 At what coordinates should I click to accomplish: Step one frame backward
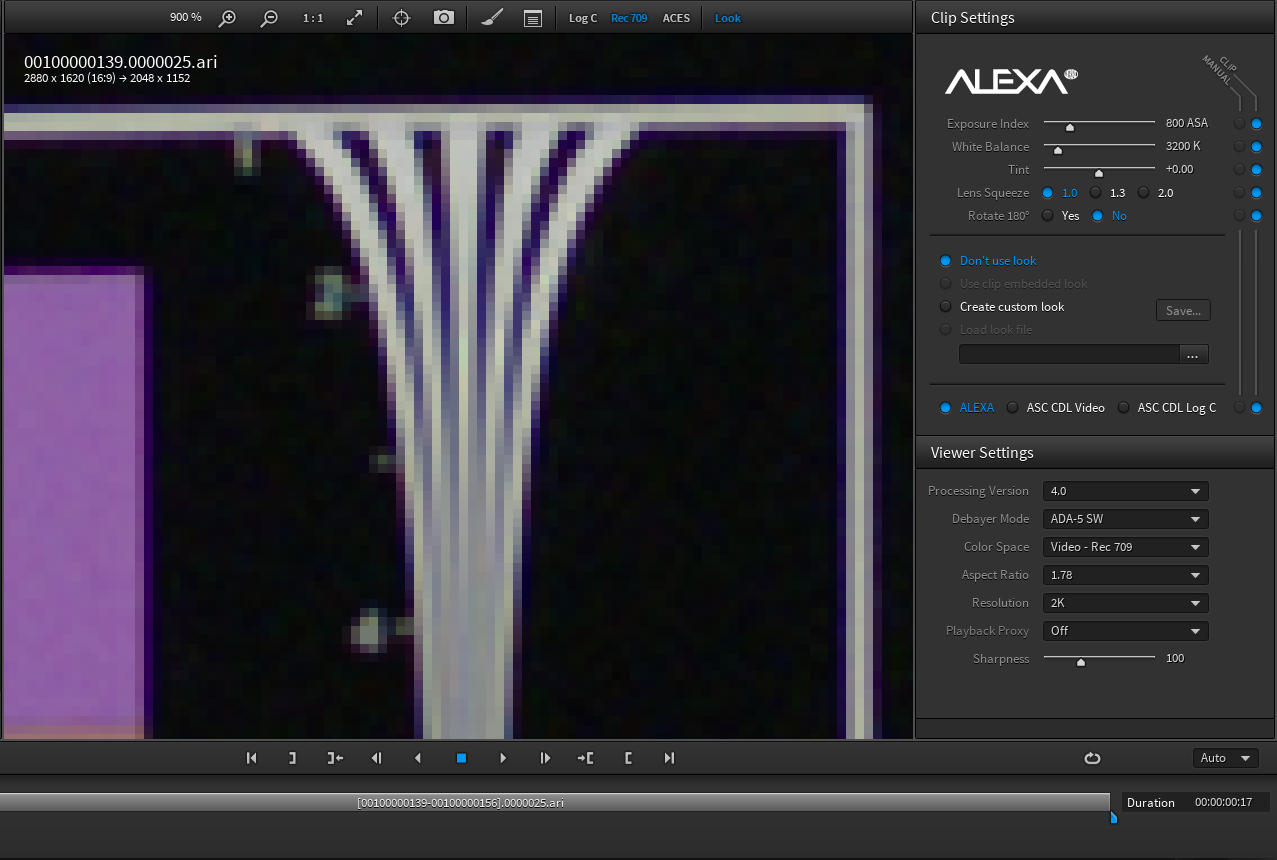377,758
